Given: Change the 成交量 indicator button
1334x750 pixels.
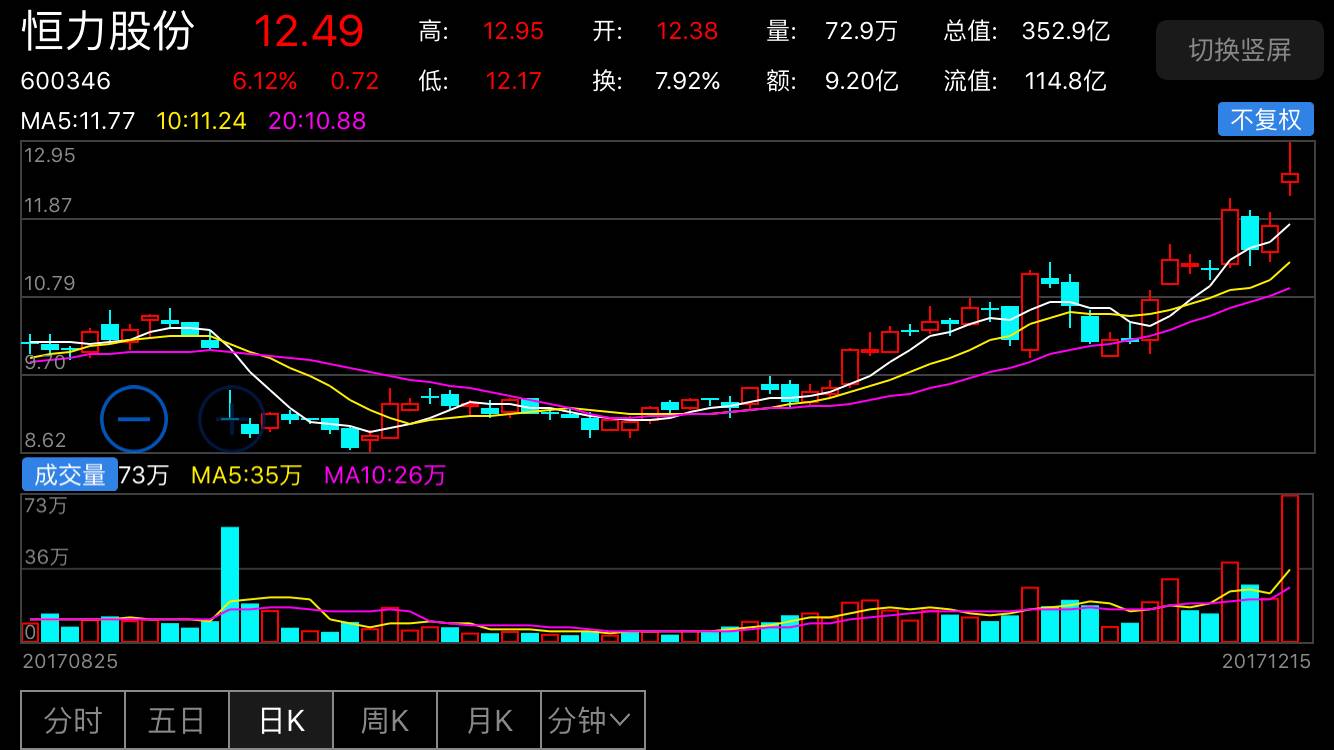Looking at the screenshot, I should 69,474.
